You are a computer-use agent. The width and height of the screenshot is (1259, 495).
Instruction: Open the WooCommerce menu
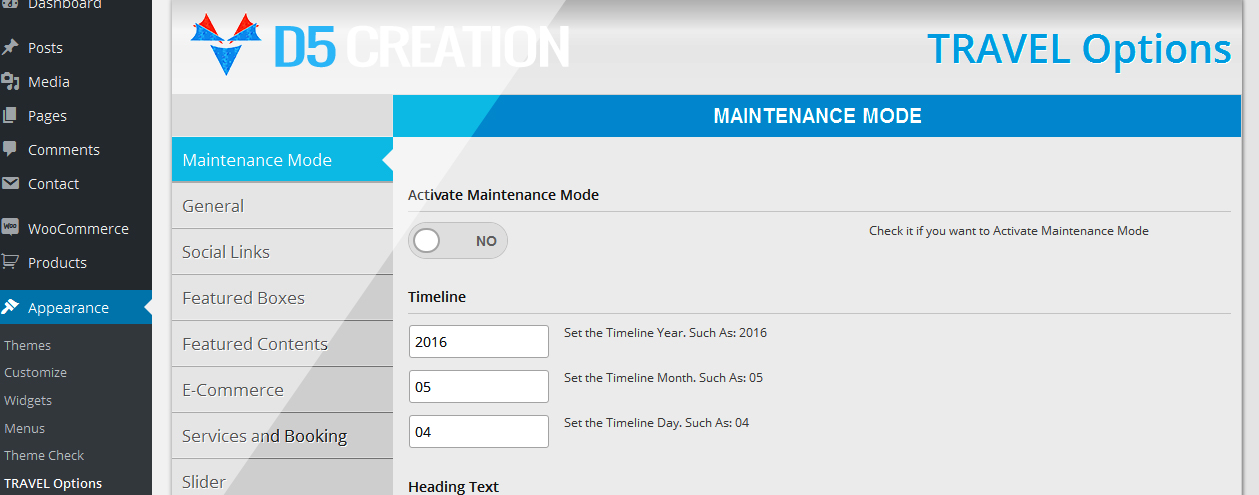76,228
